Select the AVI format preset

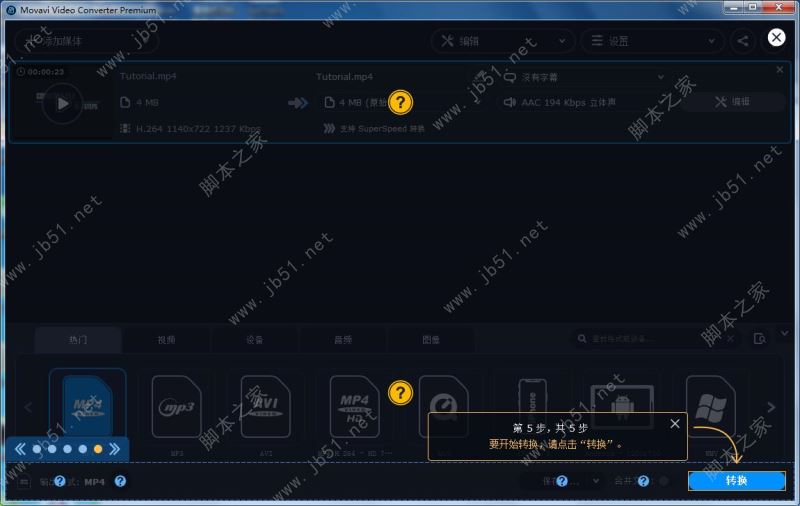click(266, 408)
